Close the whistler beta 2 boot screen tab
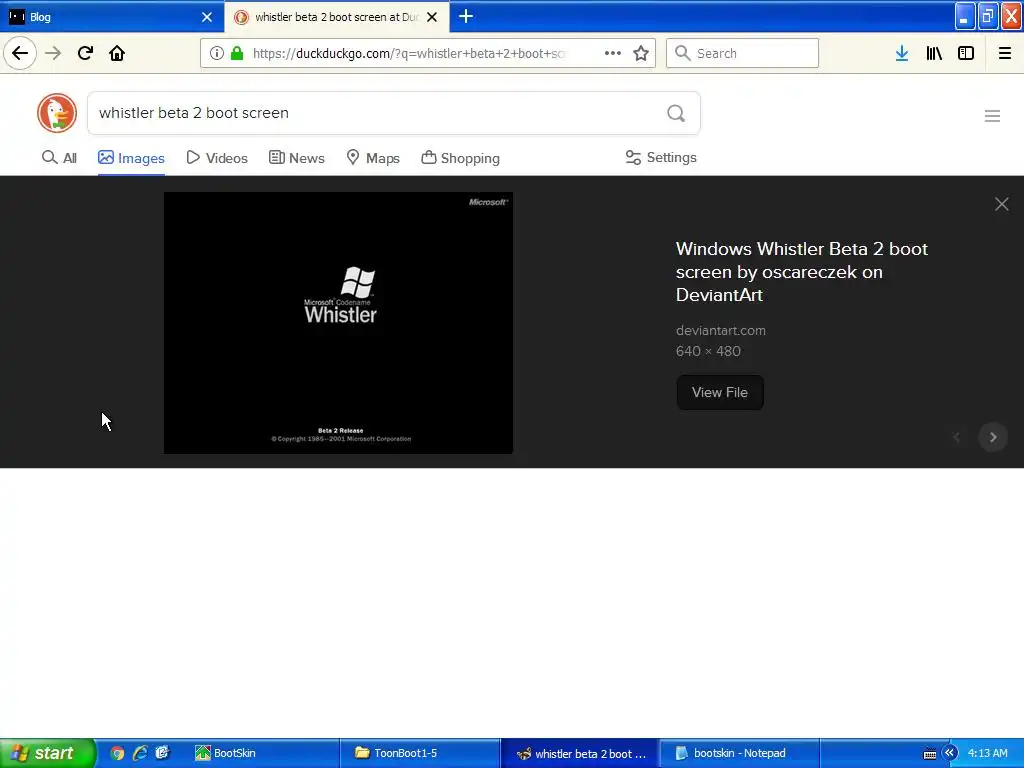Screen dimensions: 1024x768 click(x=432, y=17)
